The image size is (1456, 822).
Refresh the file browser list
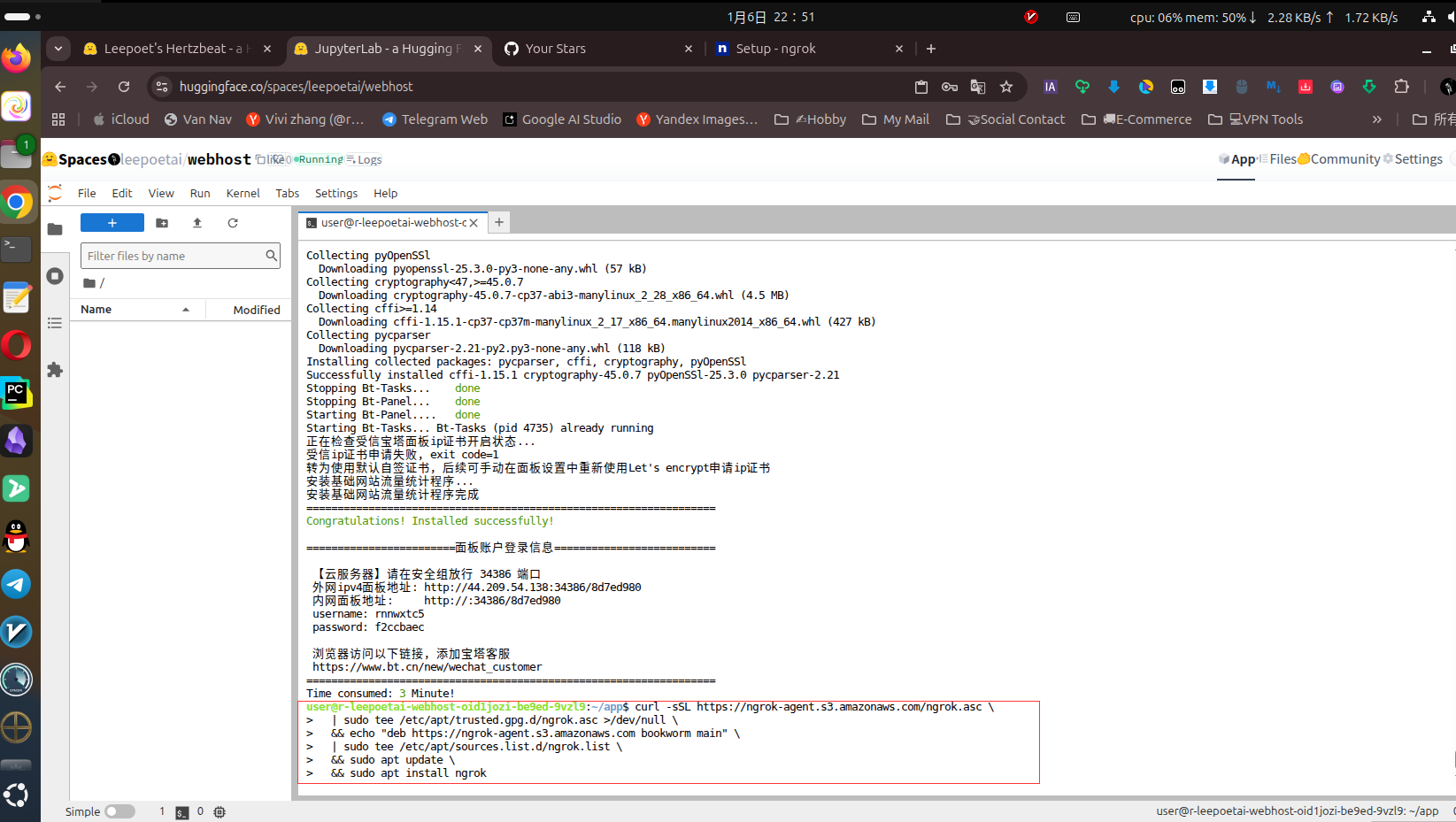233,223
